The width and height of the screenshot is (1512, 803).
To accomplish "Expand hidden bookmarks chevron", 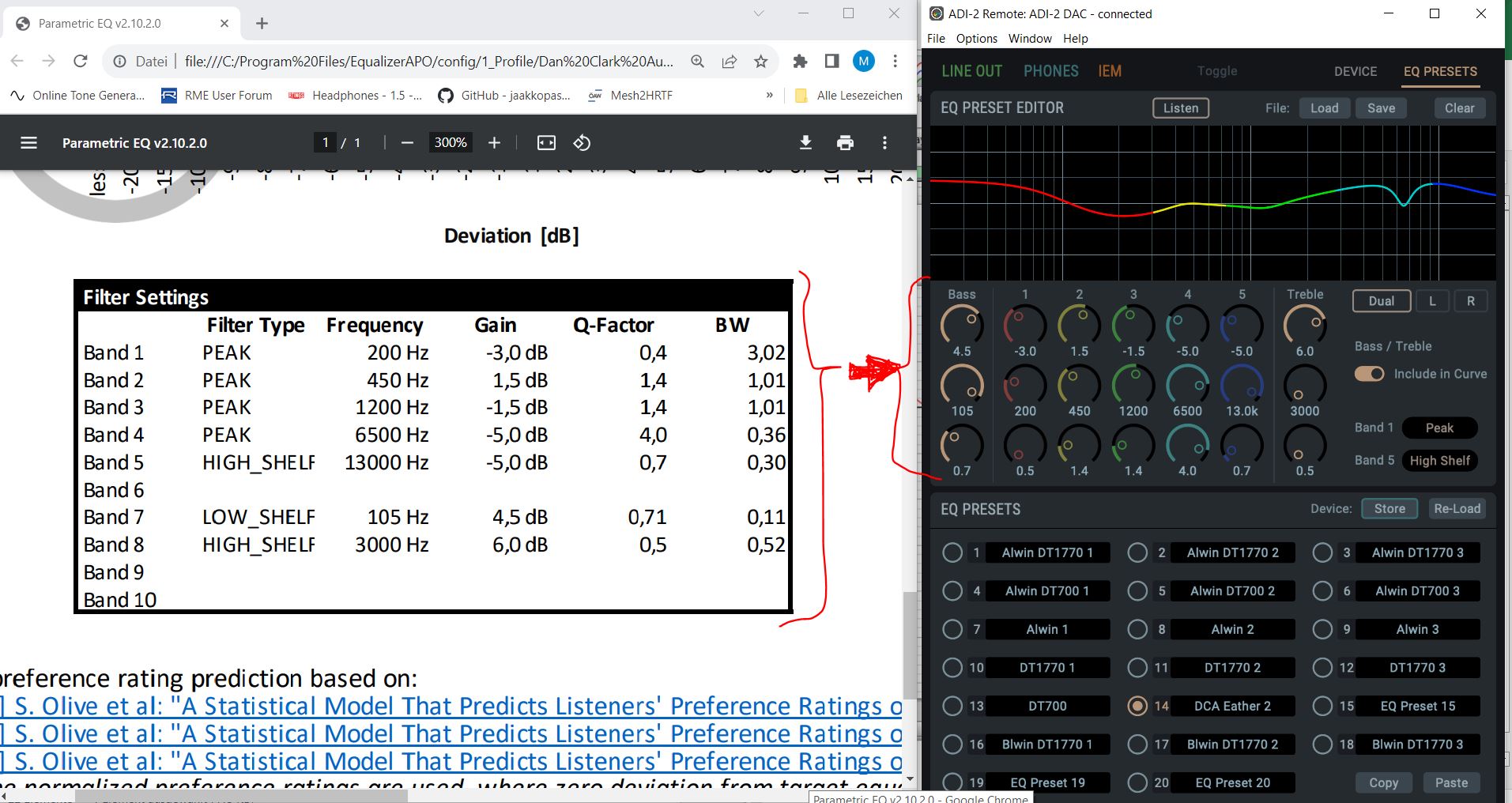I will [x=769, y=96].
